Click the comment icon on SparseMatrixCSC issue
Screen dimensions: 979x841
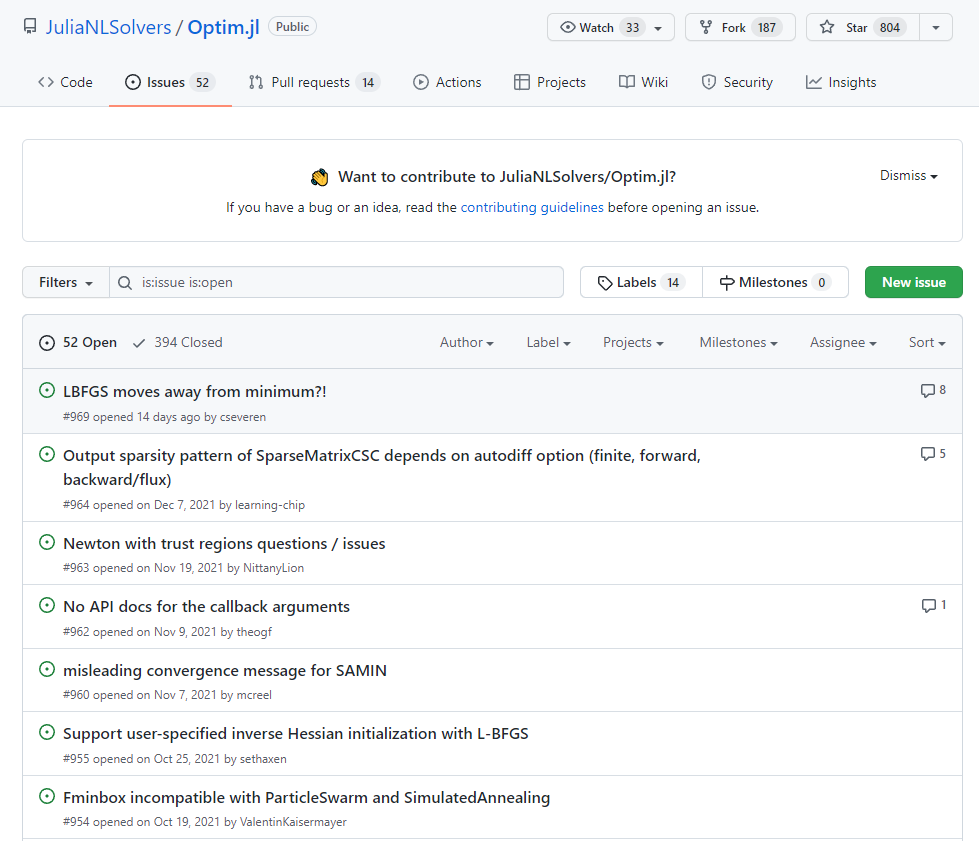pyautogui.click(x=927, y=454)
